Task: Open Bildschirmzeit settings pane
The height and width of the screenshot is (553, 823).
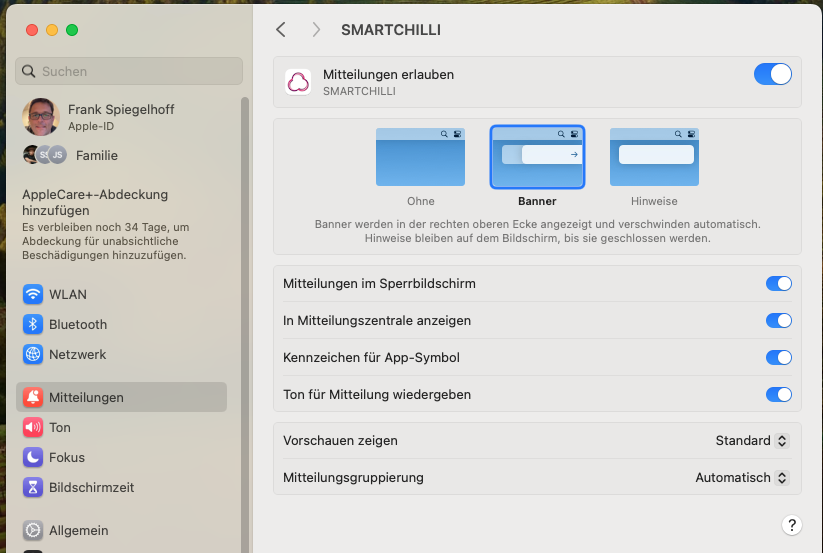Action: (121, 487)
